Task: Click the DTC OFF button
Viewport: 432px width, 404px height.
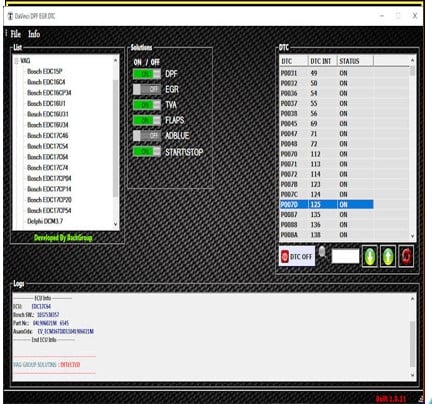Action: (x=297, y=256)
